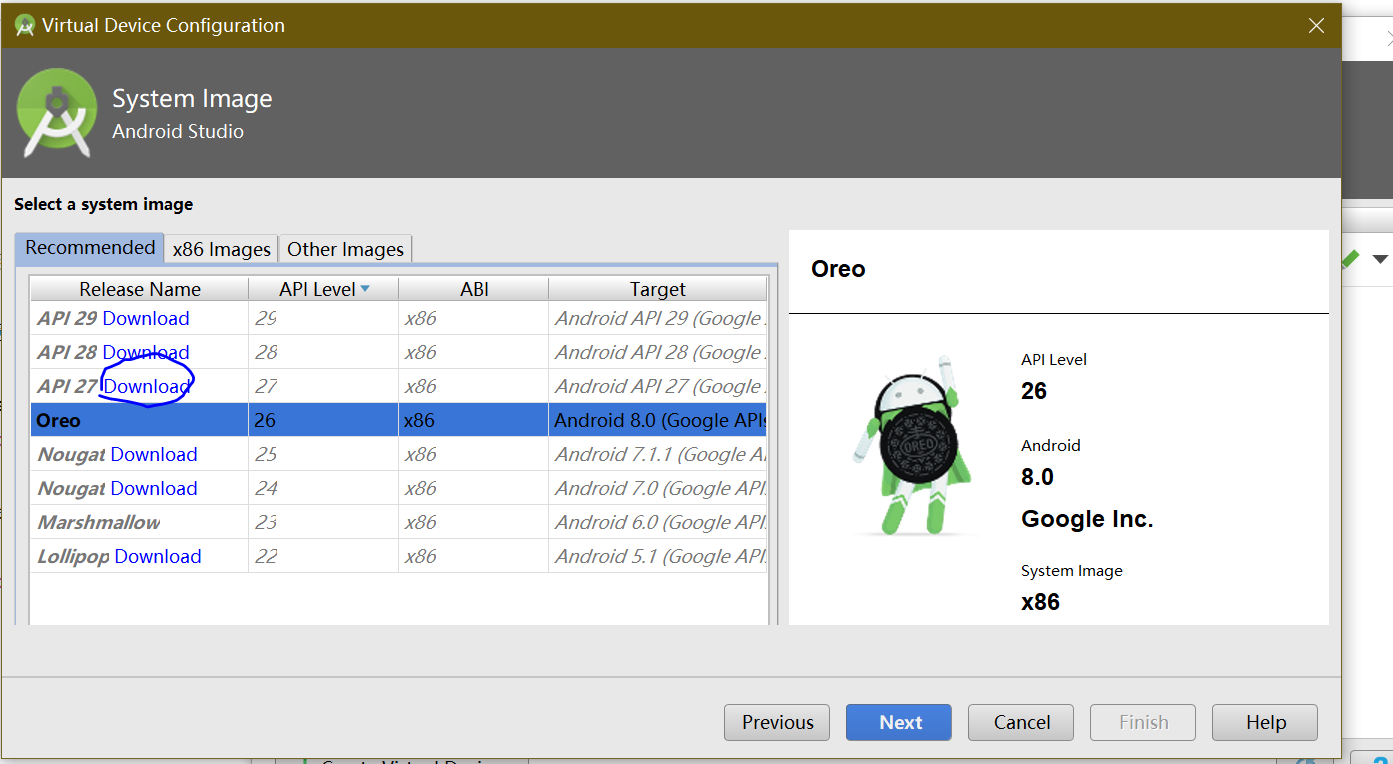Image resolution: width=1393 pixels, height=764 pixels.
Task: Download the Lollipop system image
Action: click(158, 556)
